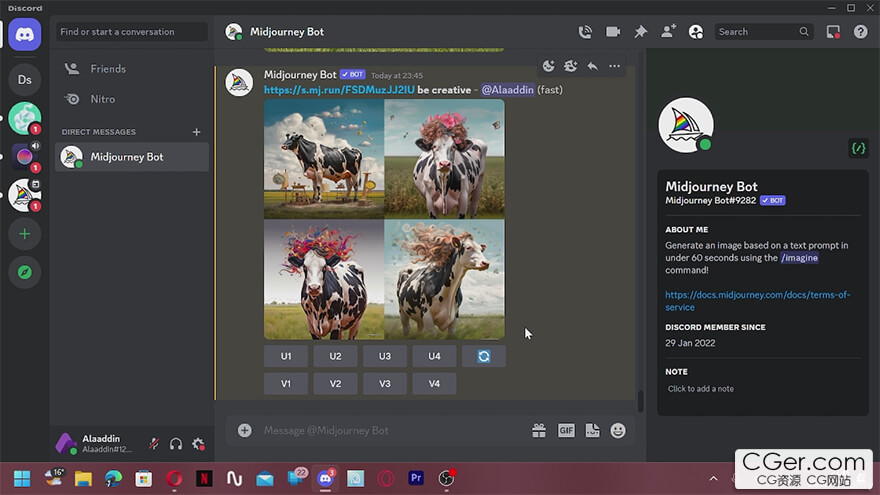Create variations with V2 button
This screenshot has height=495, width=880.
pyautogui.click(x=335, y=384)
